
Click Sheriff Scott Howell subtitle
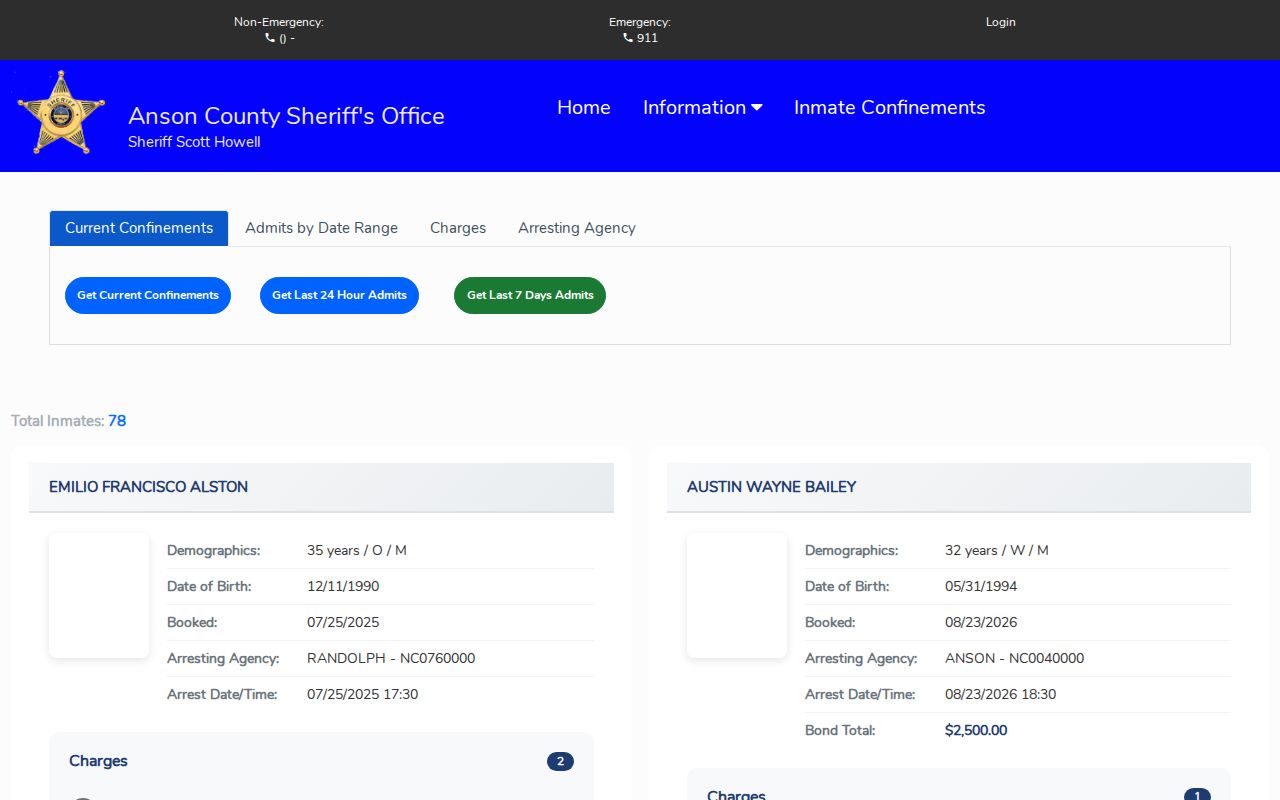tap(194, 142)
